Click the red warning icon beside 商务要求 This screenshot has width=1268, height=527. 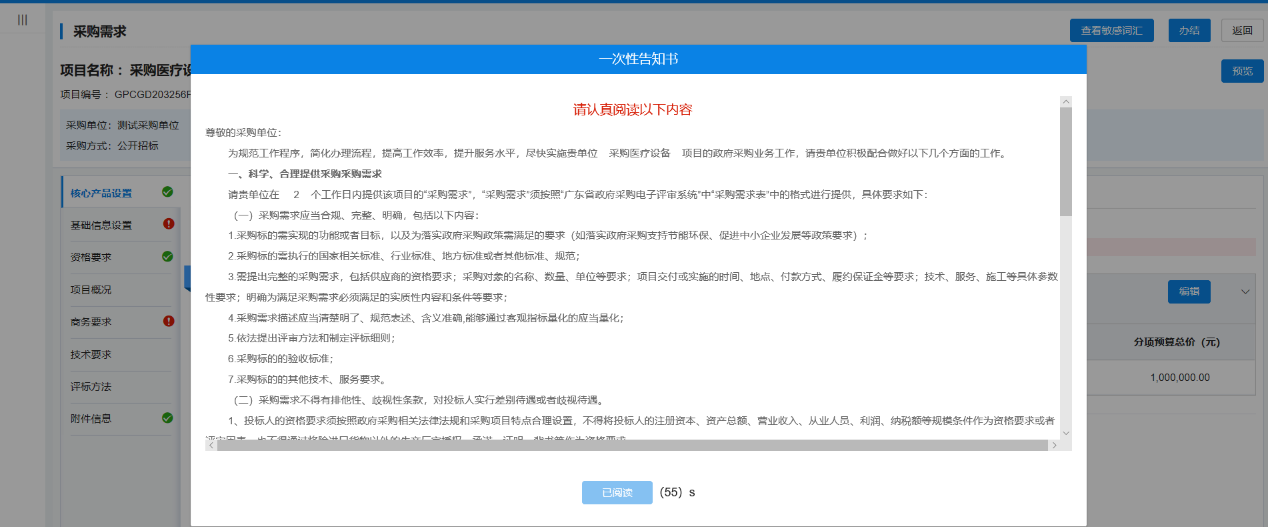pyautogui.click(x=168, y=321)
